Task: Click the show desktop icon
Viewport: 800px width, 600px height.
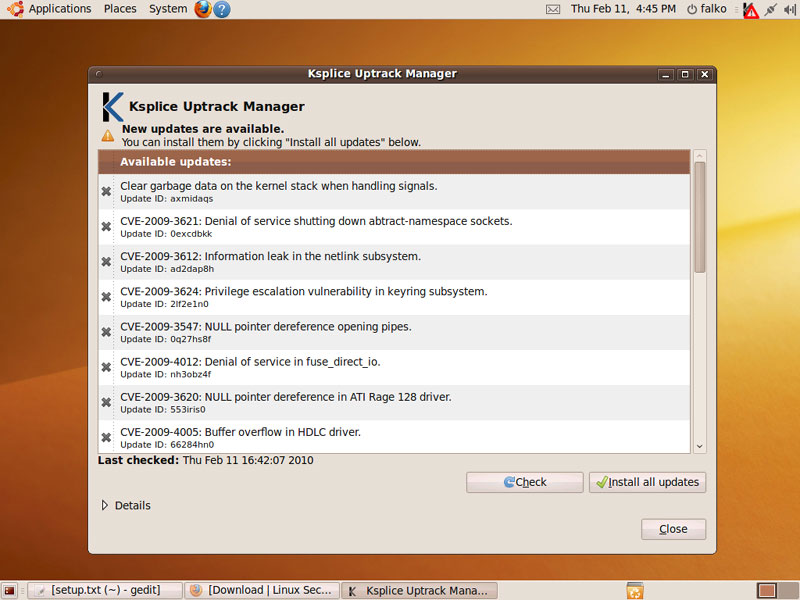Action: pos(10,590)
